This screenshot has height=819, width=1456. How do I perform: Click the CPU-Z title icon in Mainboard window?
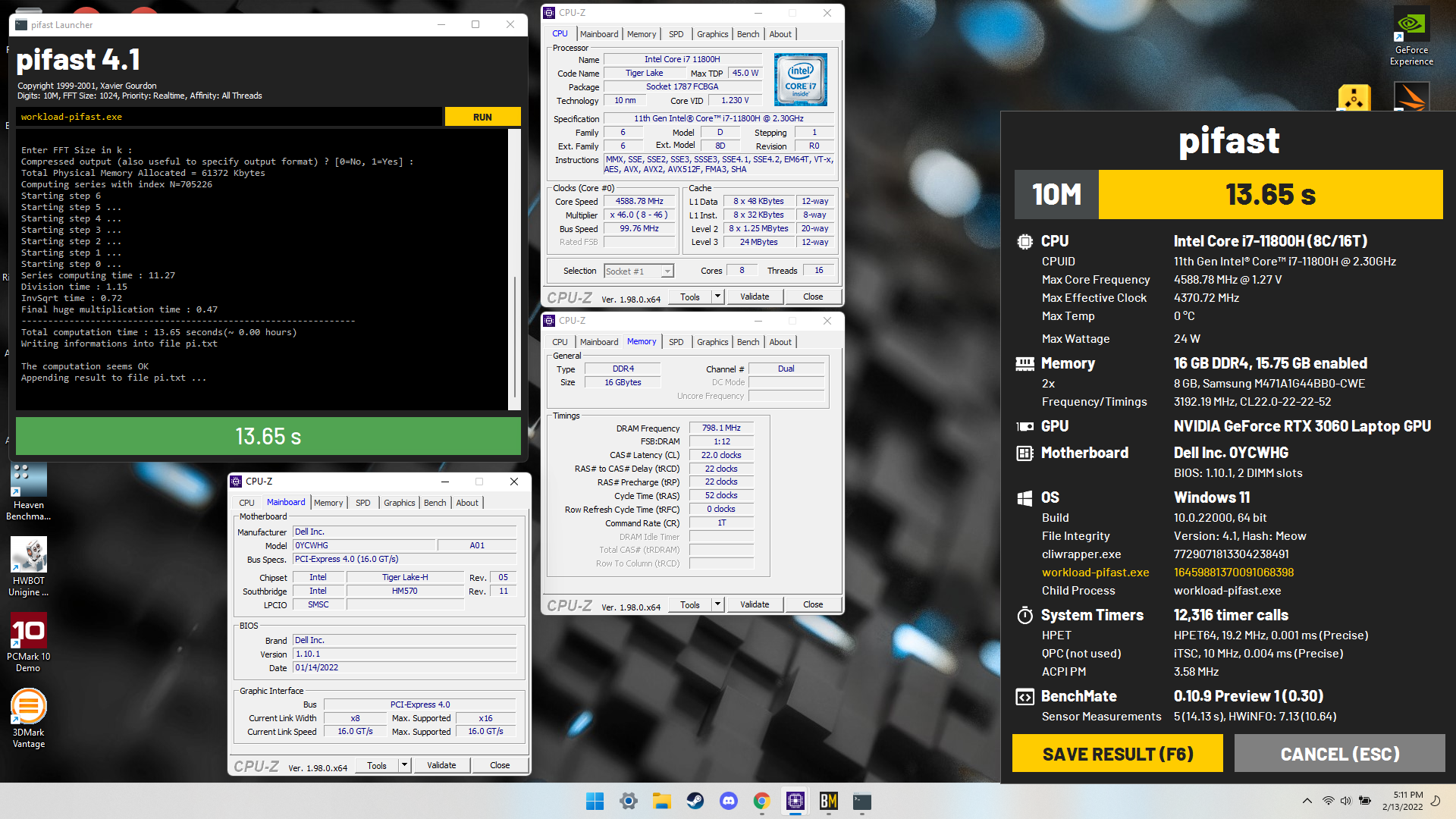tap(237, 482)
